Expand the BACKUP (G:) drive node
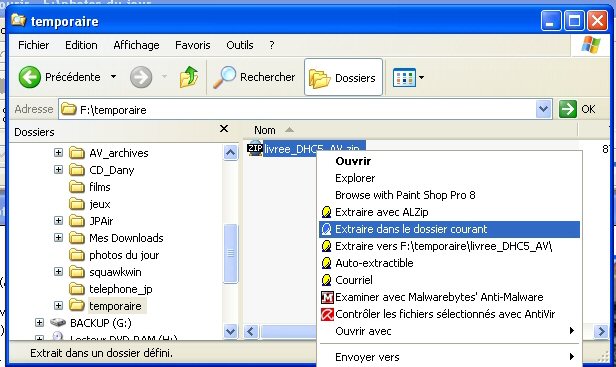The width and height of the screenshot is (616, 367). click(x=39, y=323)
